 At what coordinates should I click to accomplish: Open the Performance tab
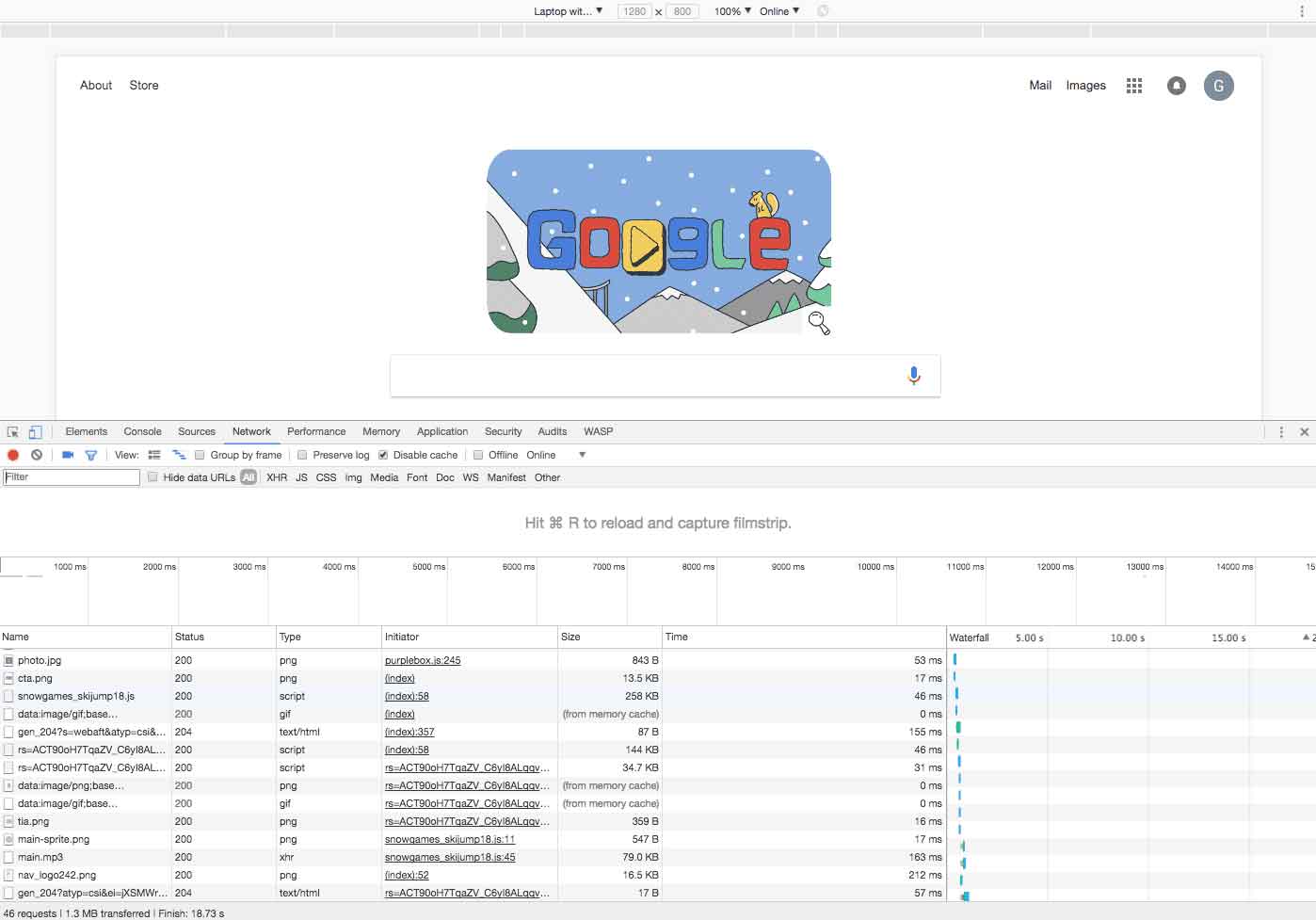[316, 431]
